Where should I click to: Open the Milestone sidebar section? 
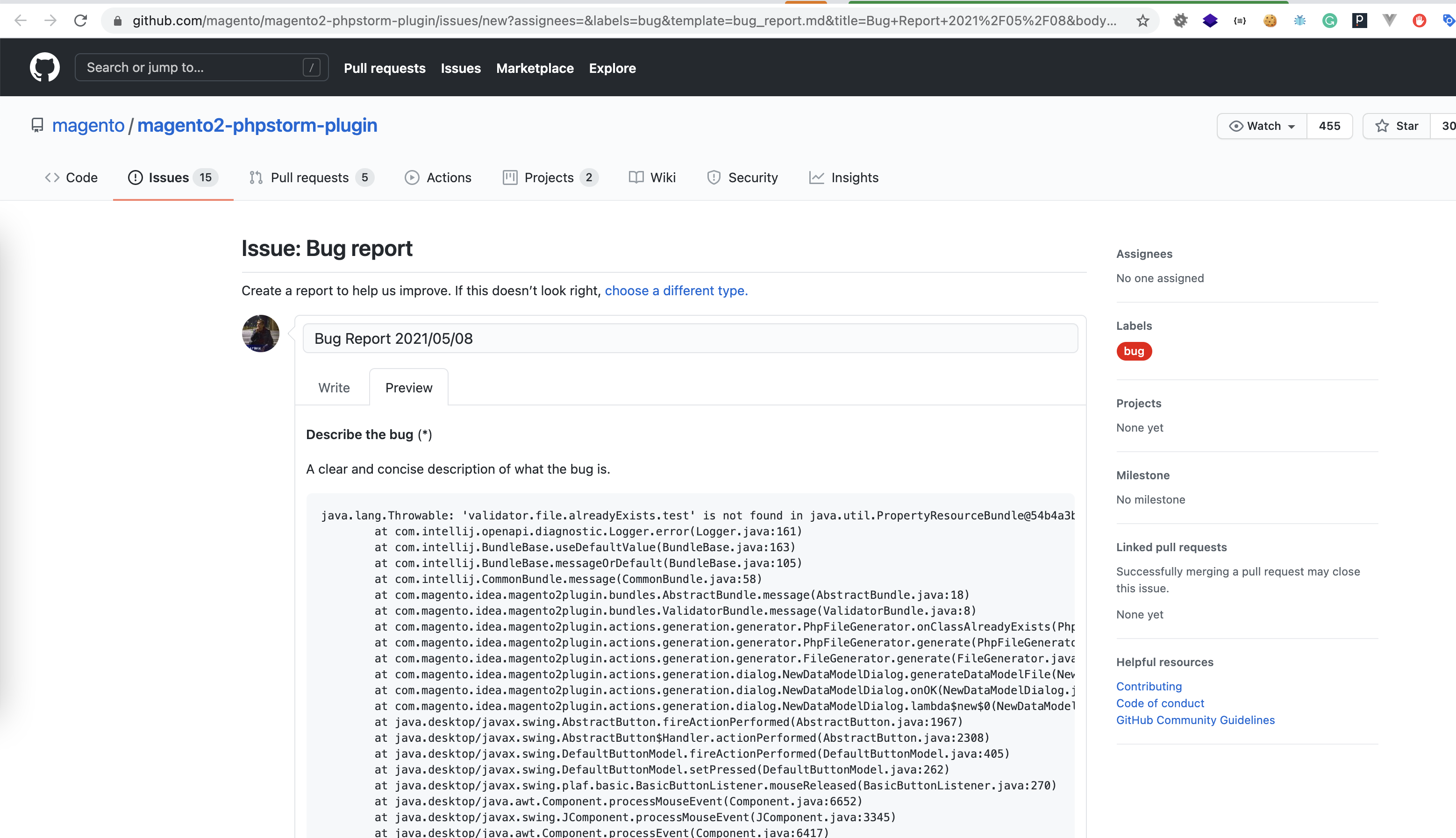[x=1142, y=476]
